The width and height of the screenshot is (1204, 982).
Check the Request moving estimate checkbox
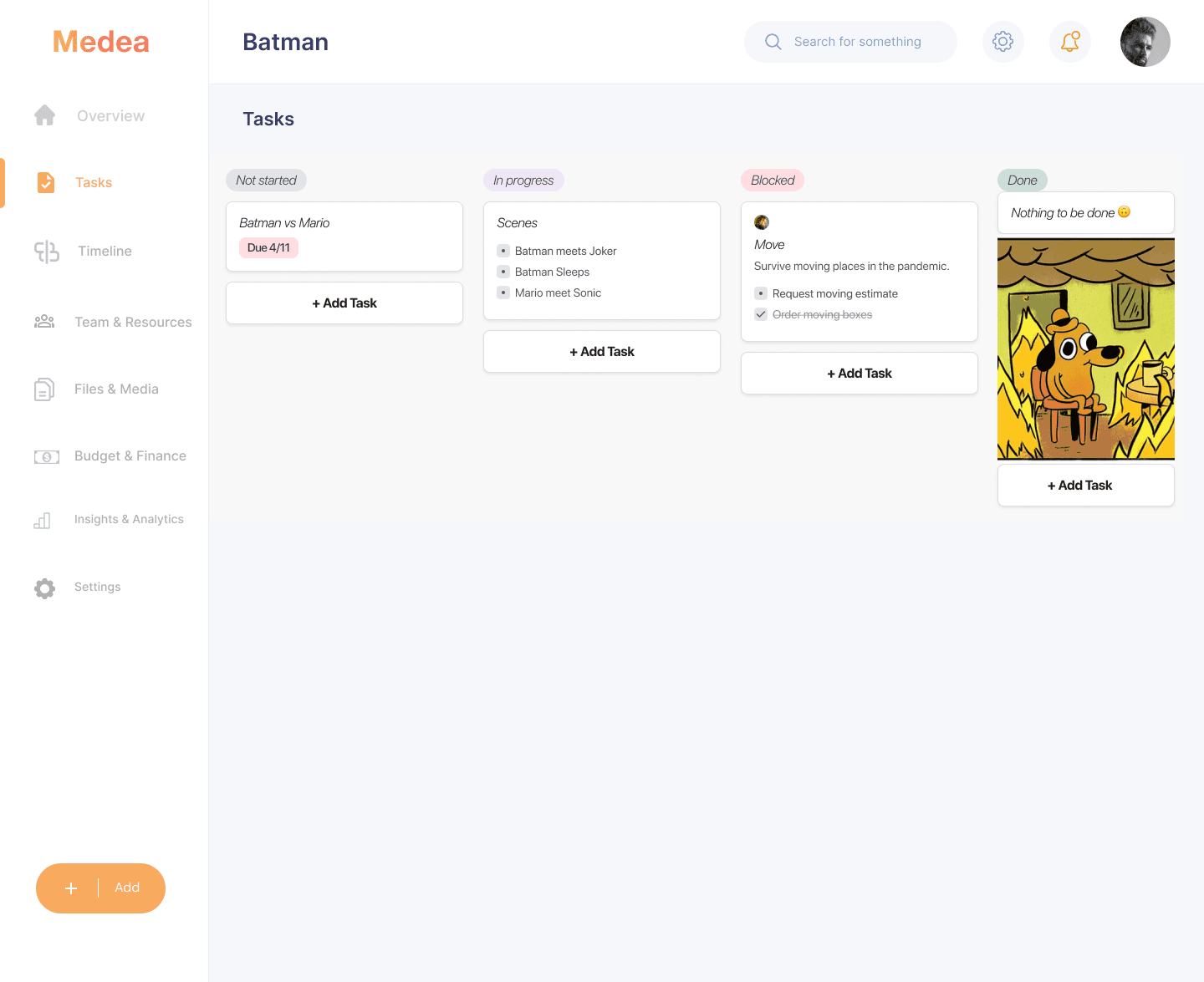[761, 293]
